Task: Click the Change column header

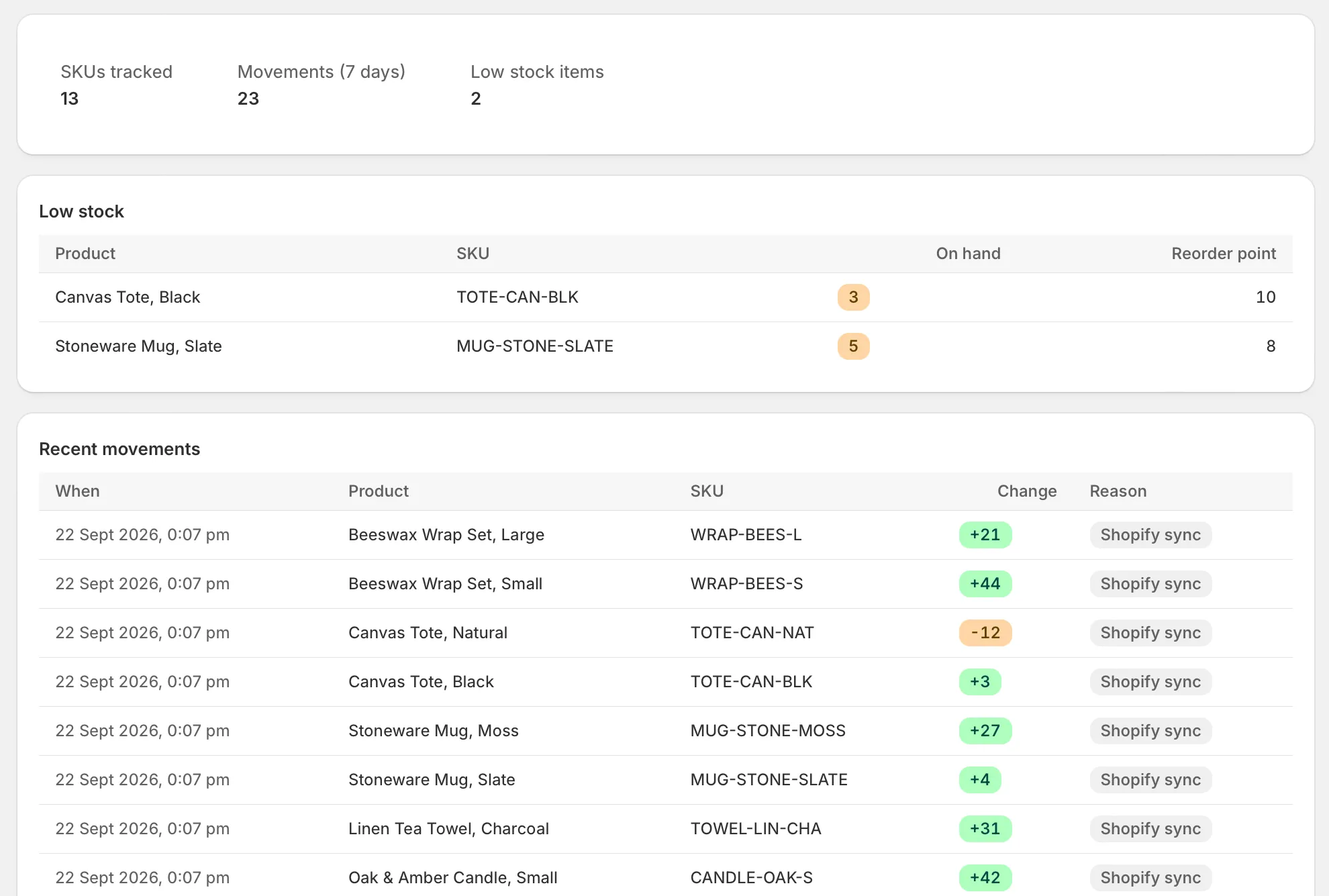Action: coord(1027,491)
